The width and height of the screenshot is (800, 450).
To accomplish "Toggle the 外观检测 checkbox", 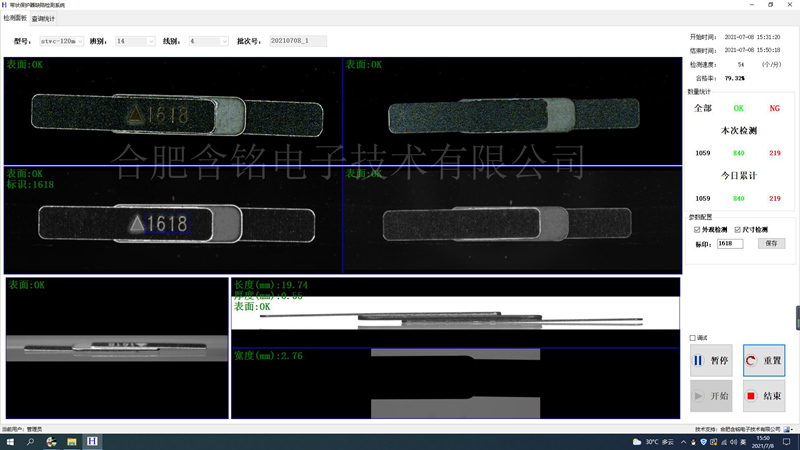I will point(697,230).
